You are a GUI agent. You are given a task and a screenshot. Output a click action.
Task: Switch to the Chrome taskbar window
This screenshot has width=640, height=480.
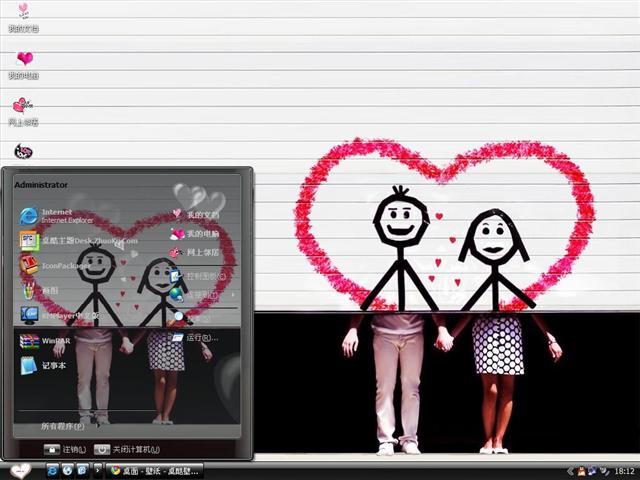pos(154,471)
